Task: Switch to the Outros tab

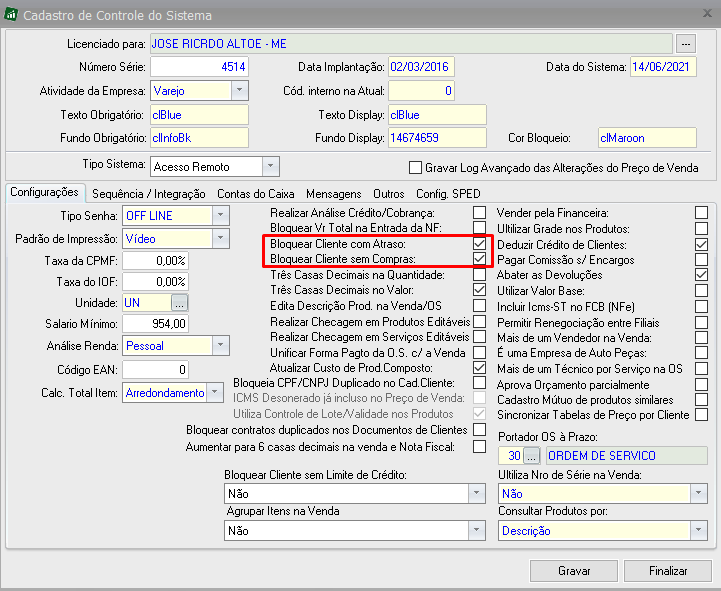Action: (x=389, y=194)
